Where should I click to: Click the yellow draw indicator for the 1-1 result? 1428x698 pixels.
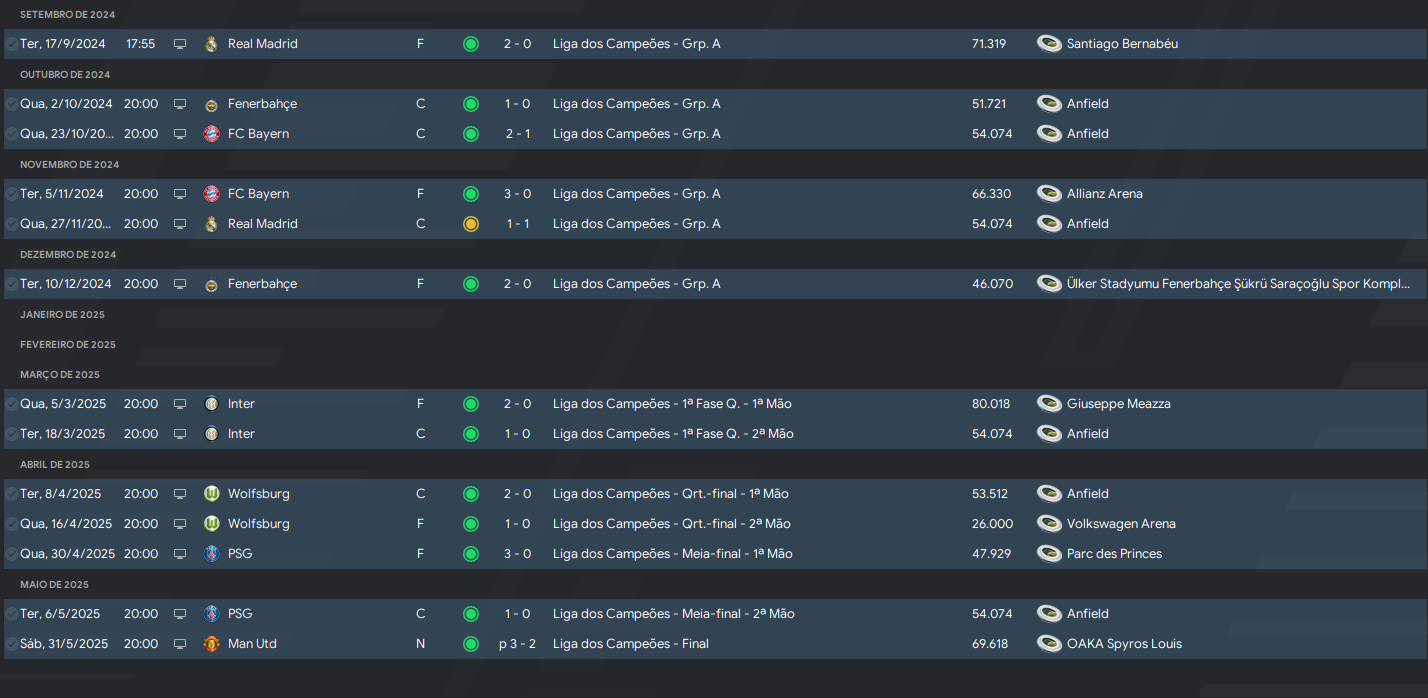(x=471, y=224)
